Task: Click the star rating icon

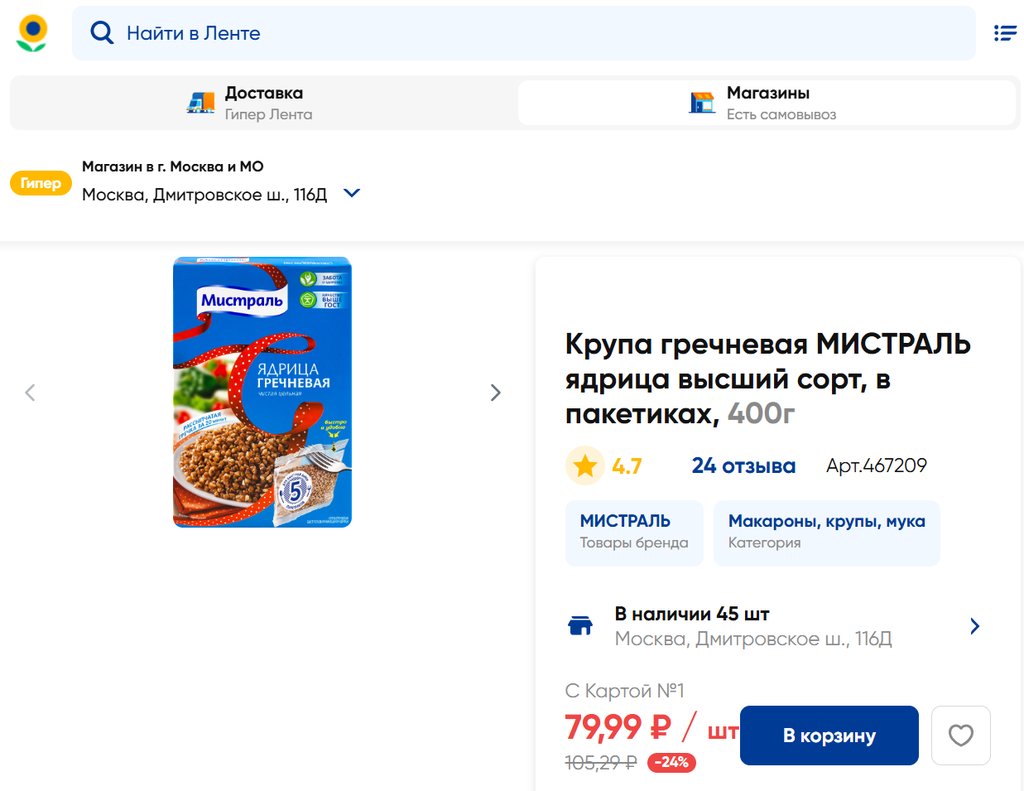Action: coord(585,466)
